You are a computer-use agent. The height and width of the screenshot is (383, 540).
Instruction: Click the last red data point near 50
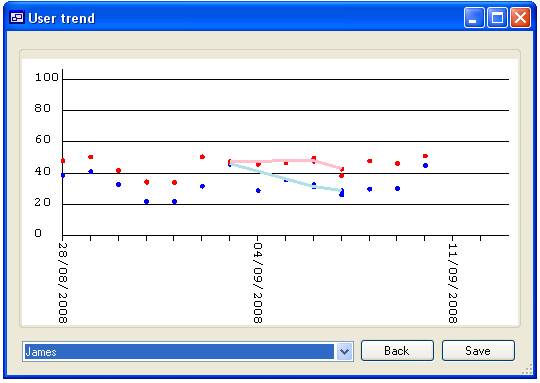pyautogui.click(x=425, y=156)
